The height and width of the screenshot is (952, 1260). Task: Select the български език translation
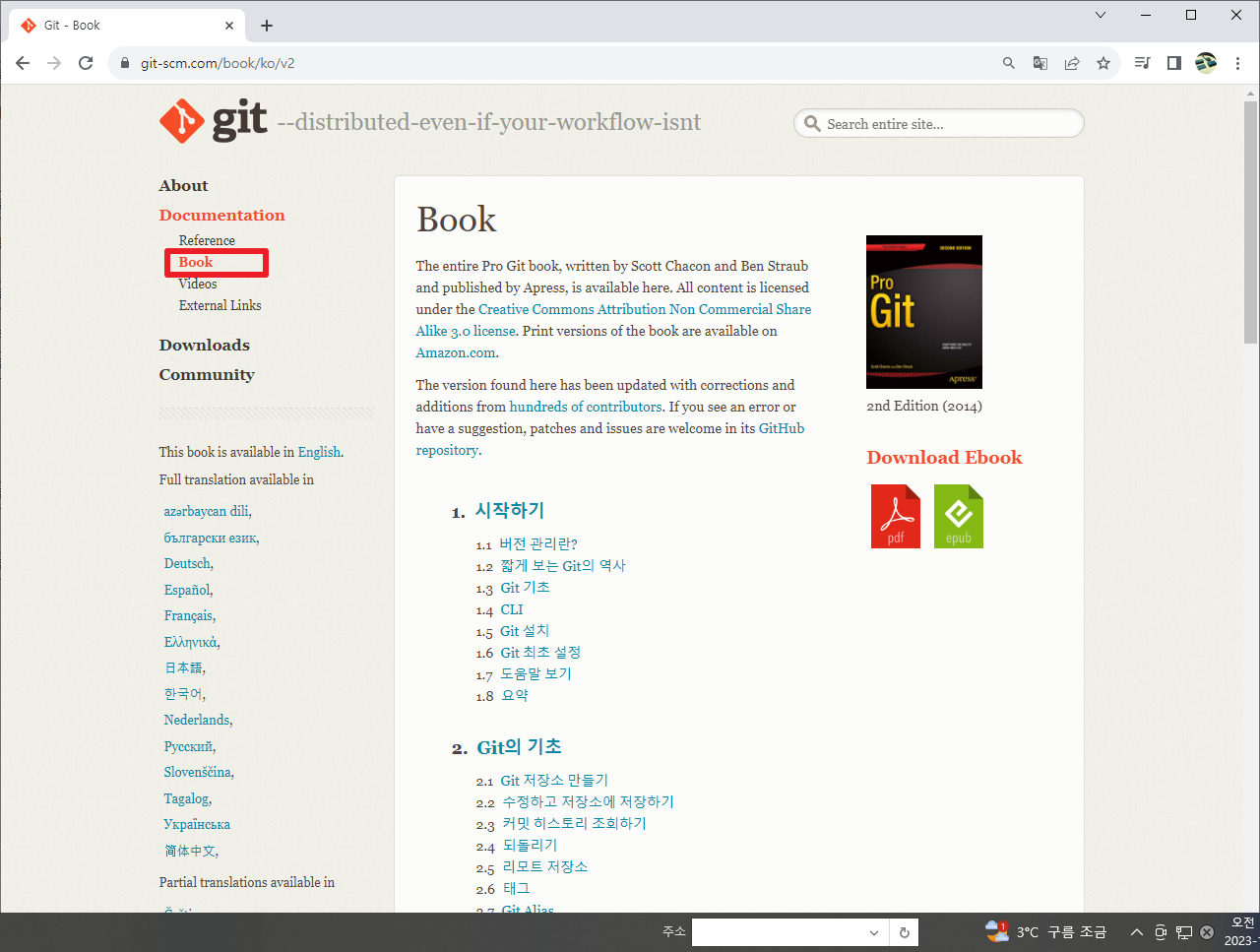click(211, 538)
